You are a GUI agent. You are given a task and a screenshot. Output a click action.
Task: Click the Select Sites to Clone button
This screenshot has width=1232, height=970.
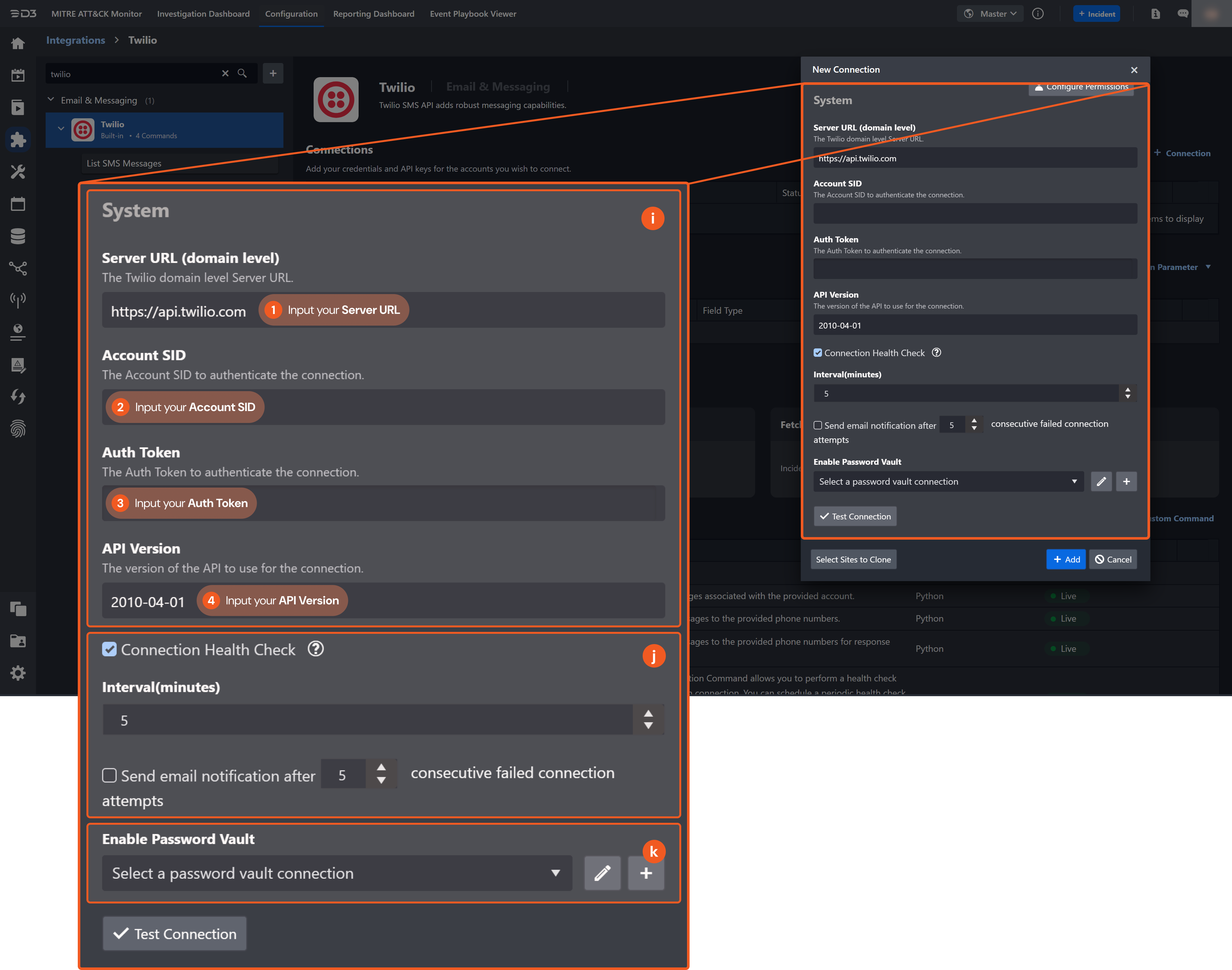pos(853,559)
